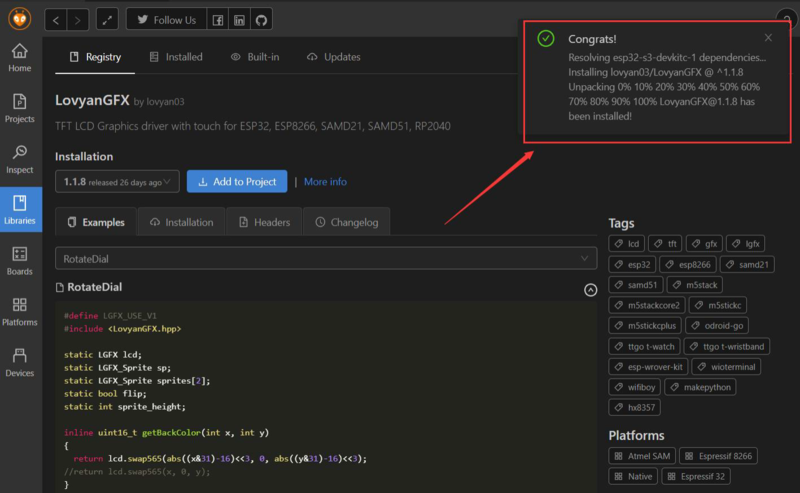Select the esp32 tag
The width and height of the screenshot is (800, 493).
[631, 265]
